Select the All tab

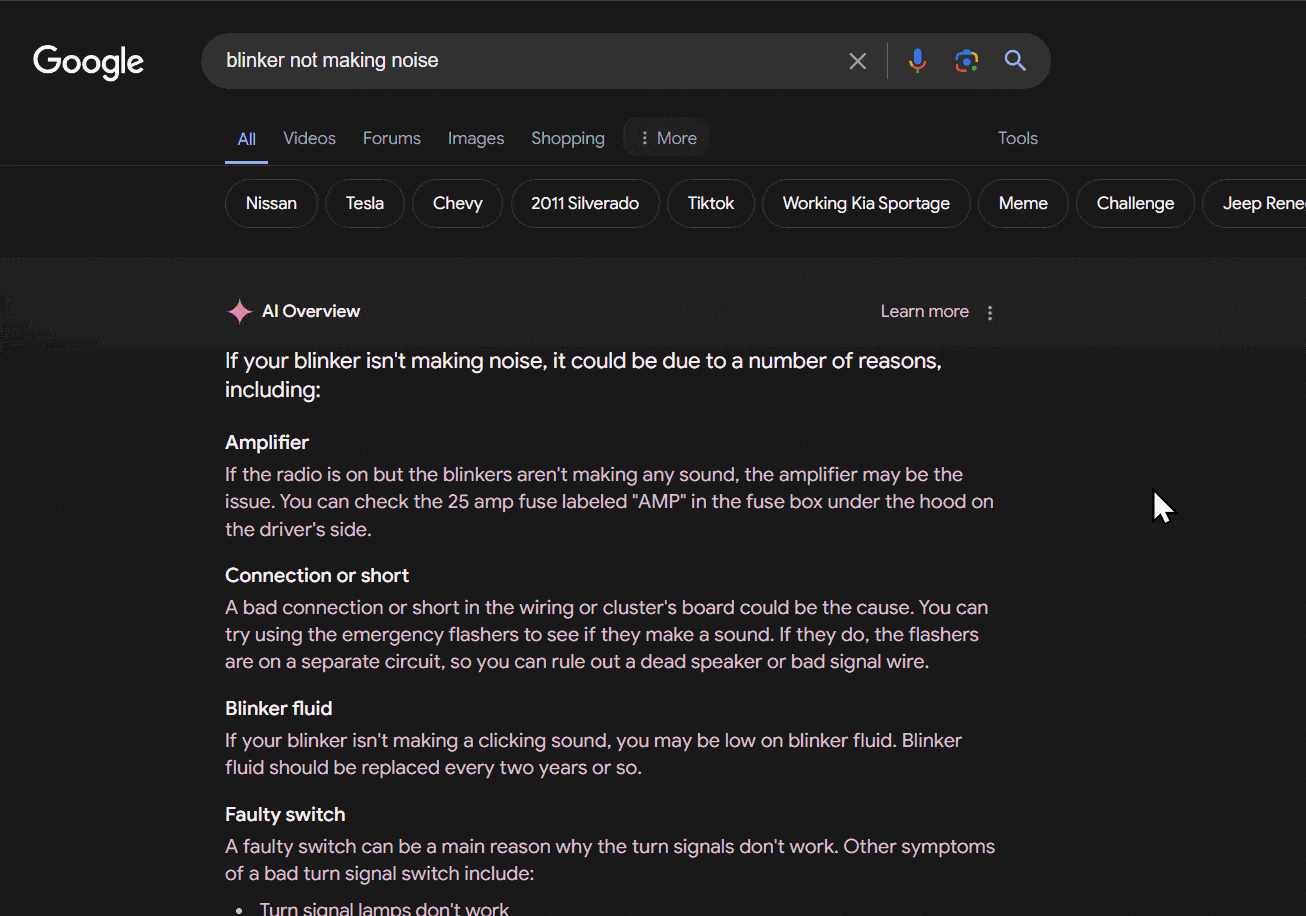[246, 139]
